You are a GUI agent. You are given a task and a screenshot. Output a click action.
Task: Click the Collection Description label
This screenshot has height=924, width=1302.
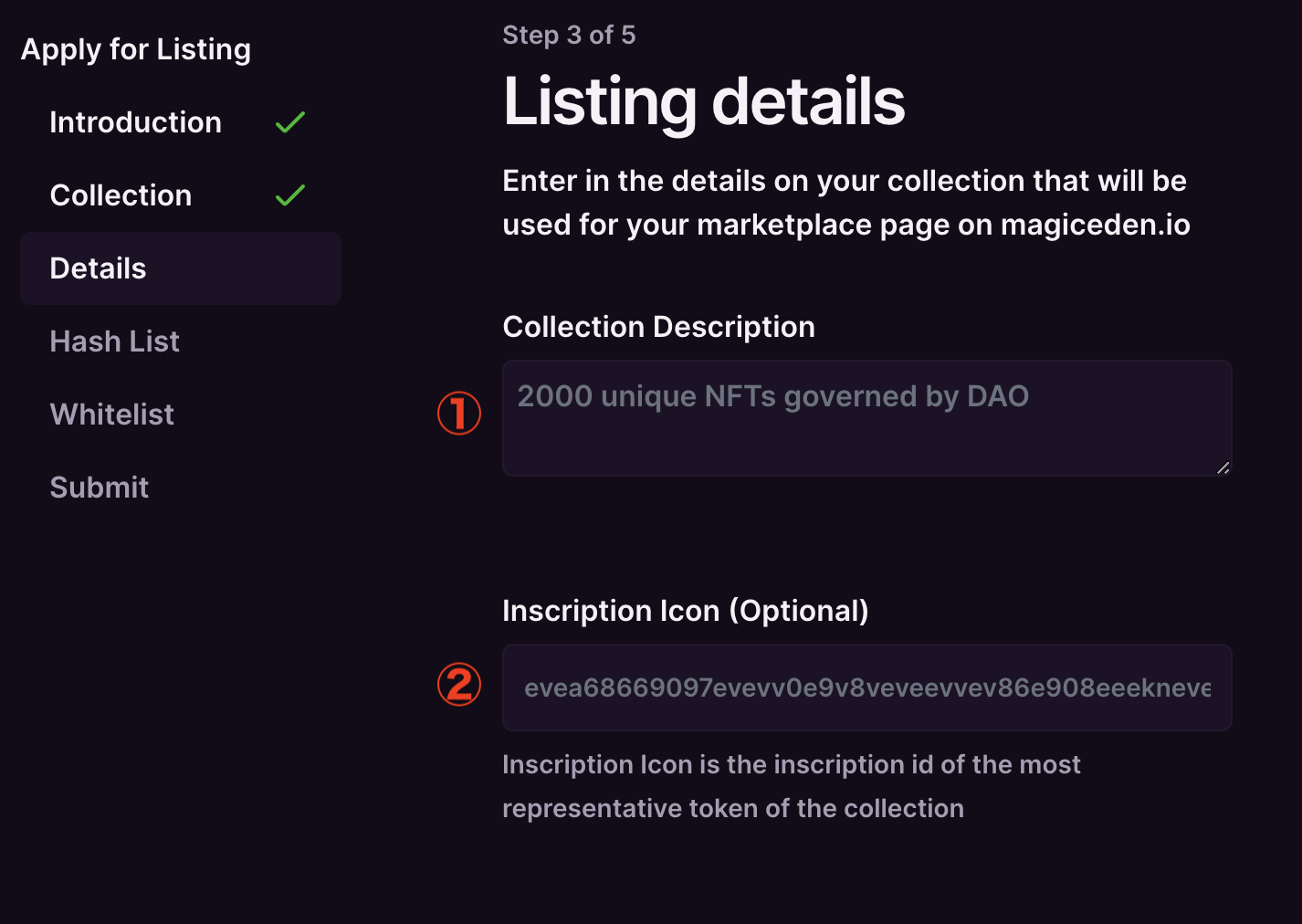pos(658,327)
